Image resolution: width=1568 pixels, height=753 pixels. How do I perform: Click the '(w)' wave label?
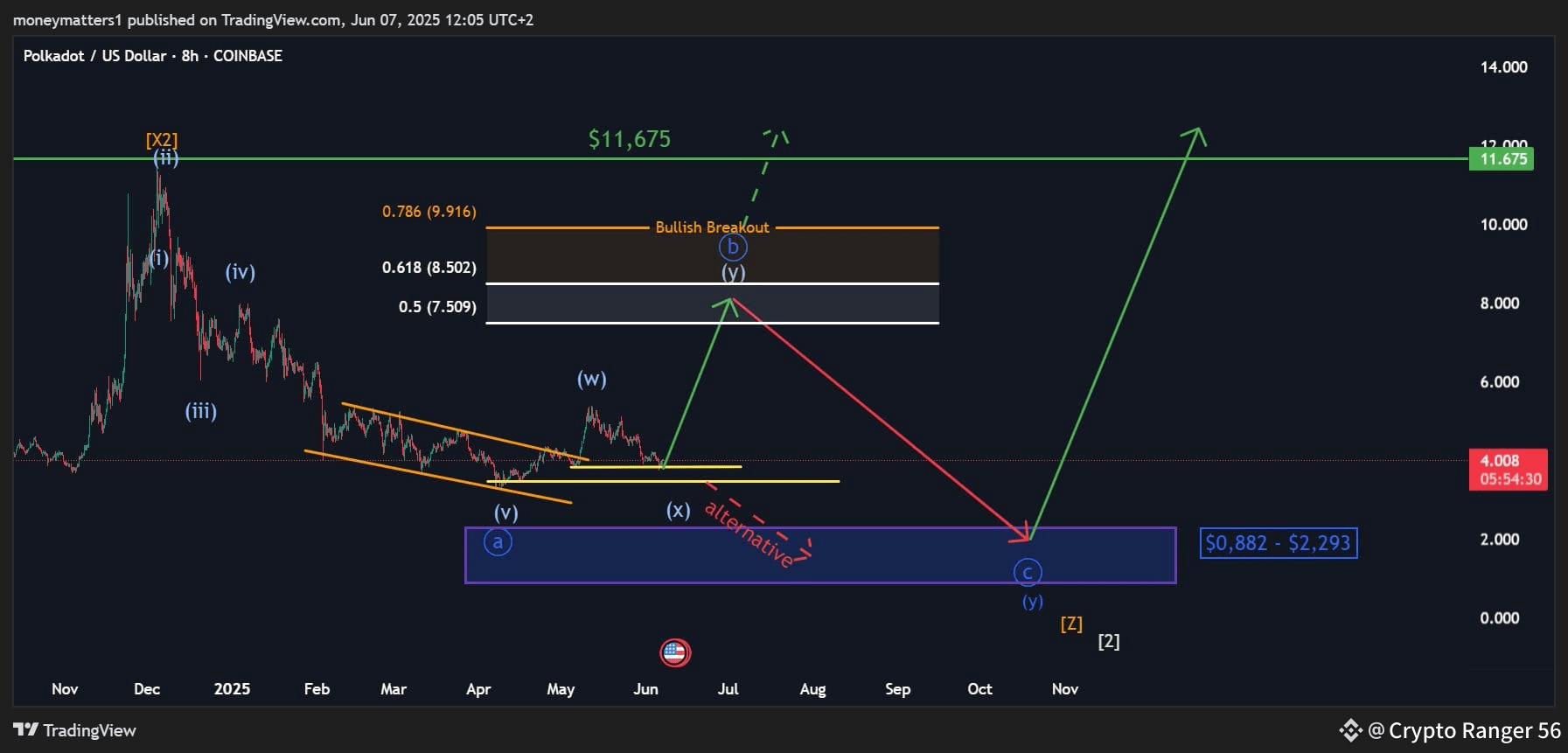[x=592, y=379]
